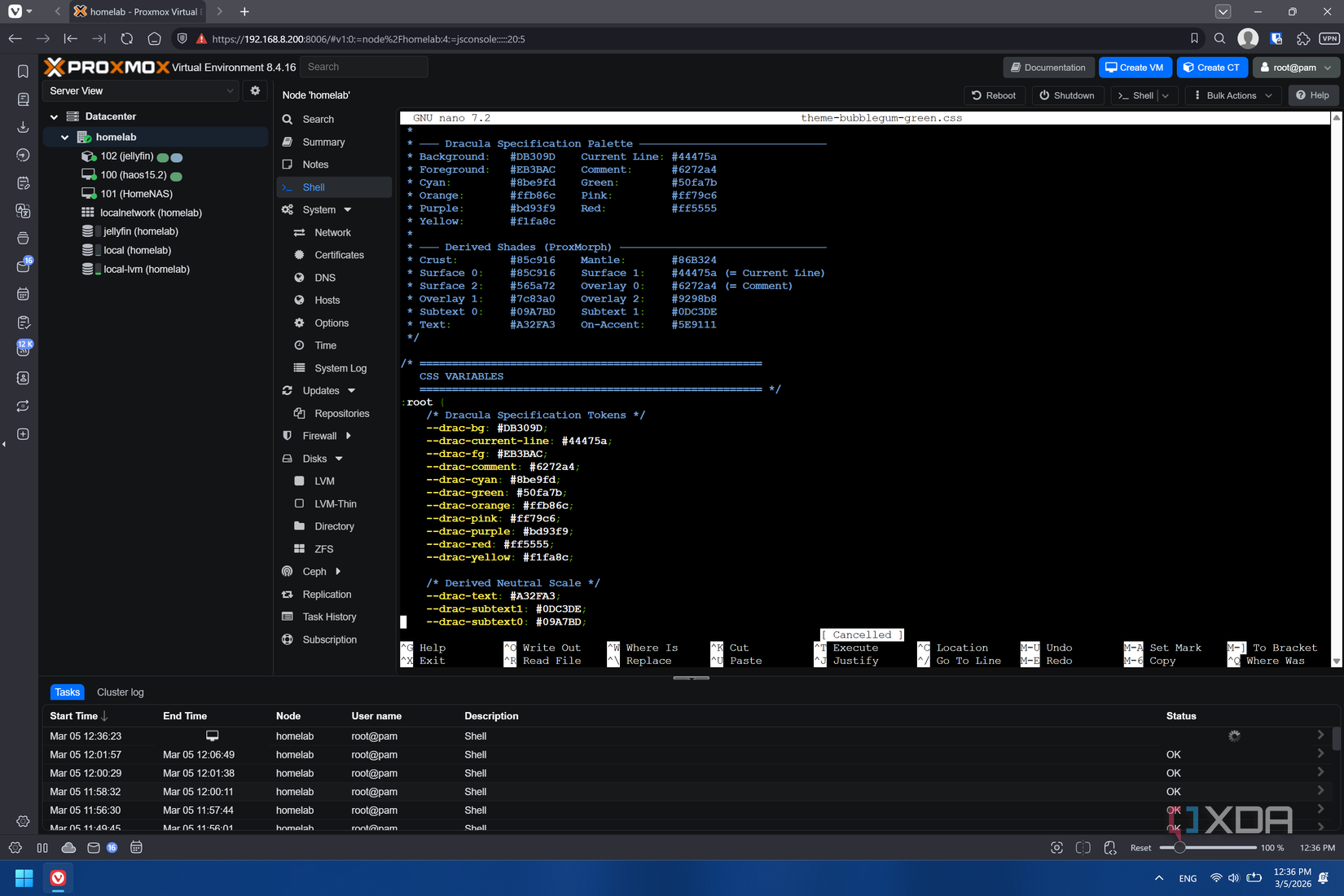Open the Bulk Actions dropdown
1344x896 pixels.
(1233, 95)
